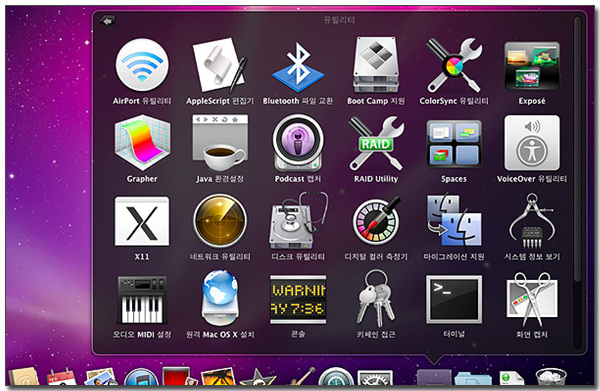
Task: Open 네트워크 유틸리티 radar icon
Action: coord(220,221)
